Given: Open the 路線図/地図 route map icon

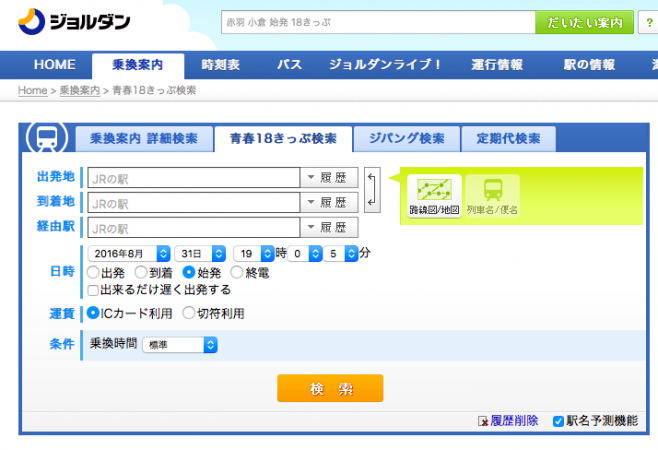Looking at the screenshot, I should 434,196.
